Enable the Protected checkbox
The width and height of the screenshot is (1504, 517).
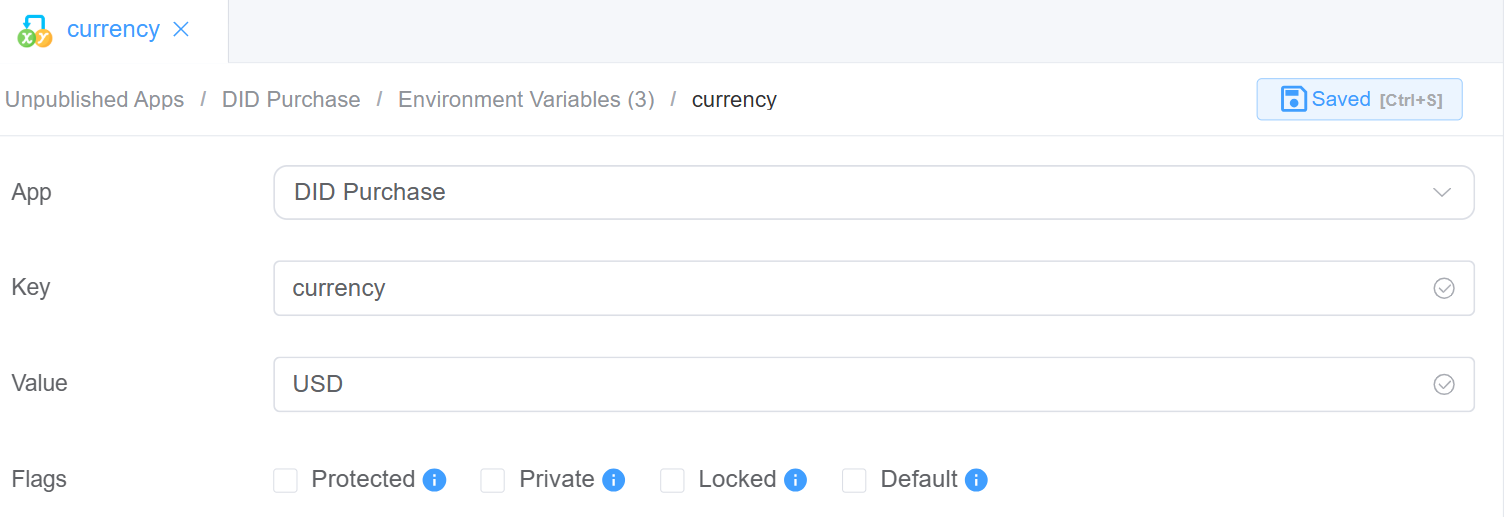tap(286, 481)
